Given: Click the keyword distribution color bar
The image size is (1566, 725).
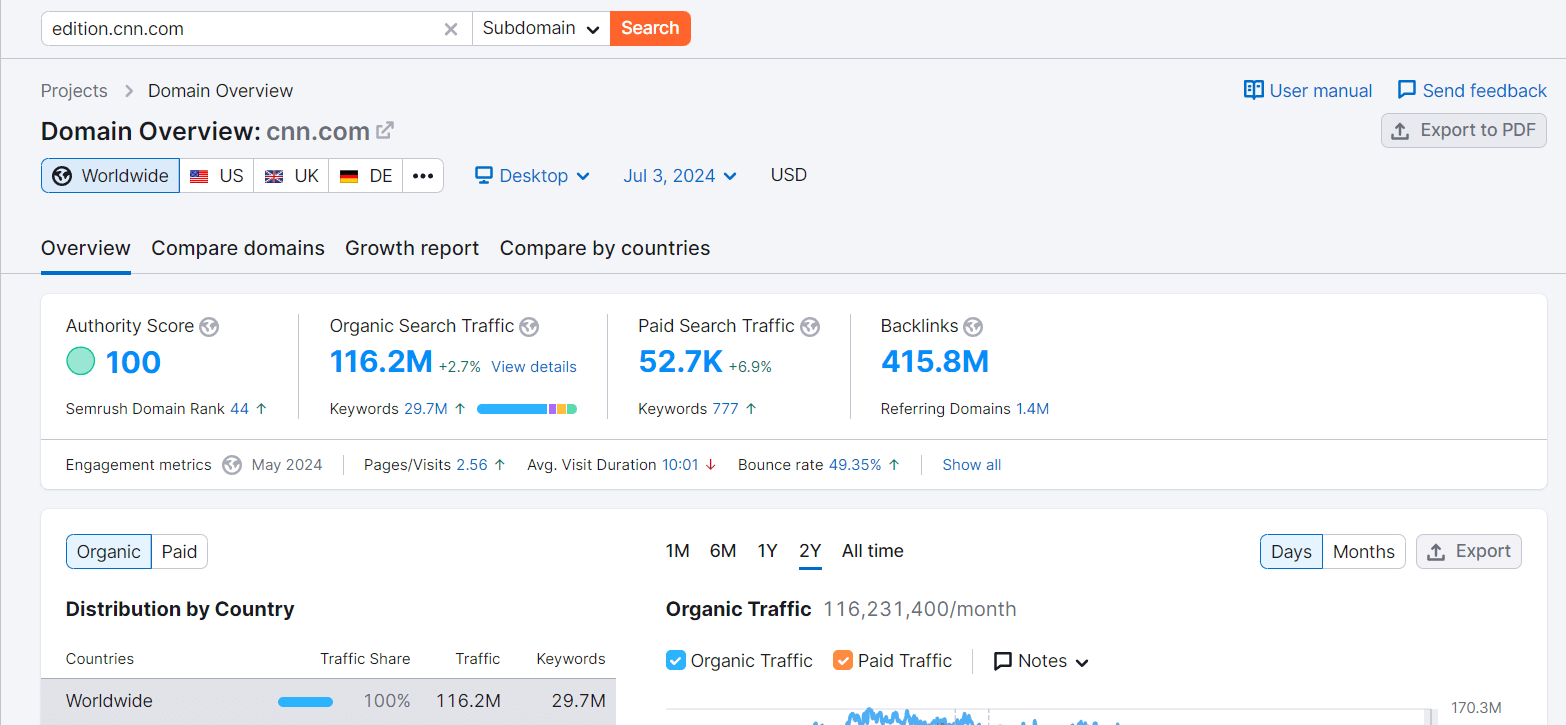Looking at the screenshot, I should coord(527,409).
